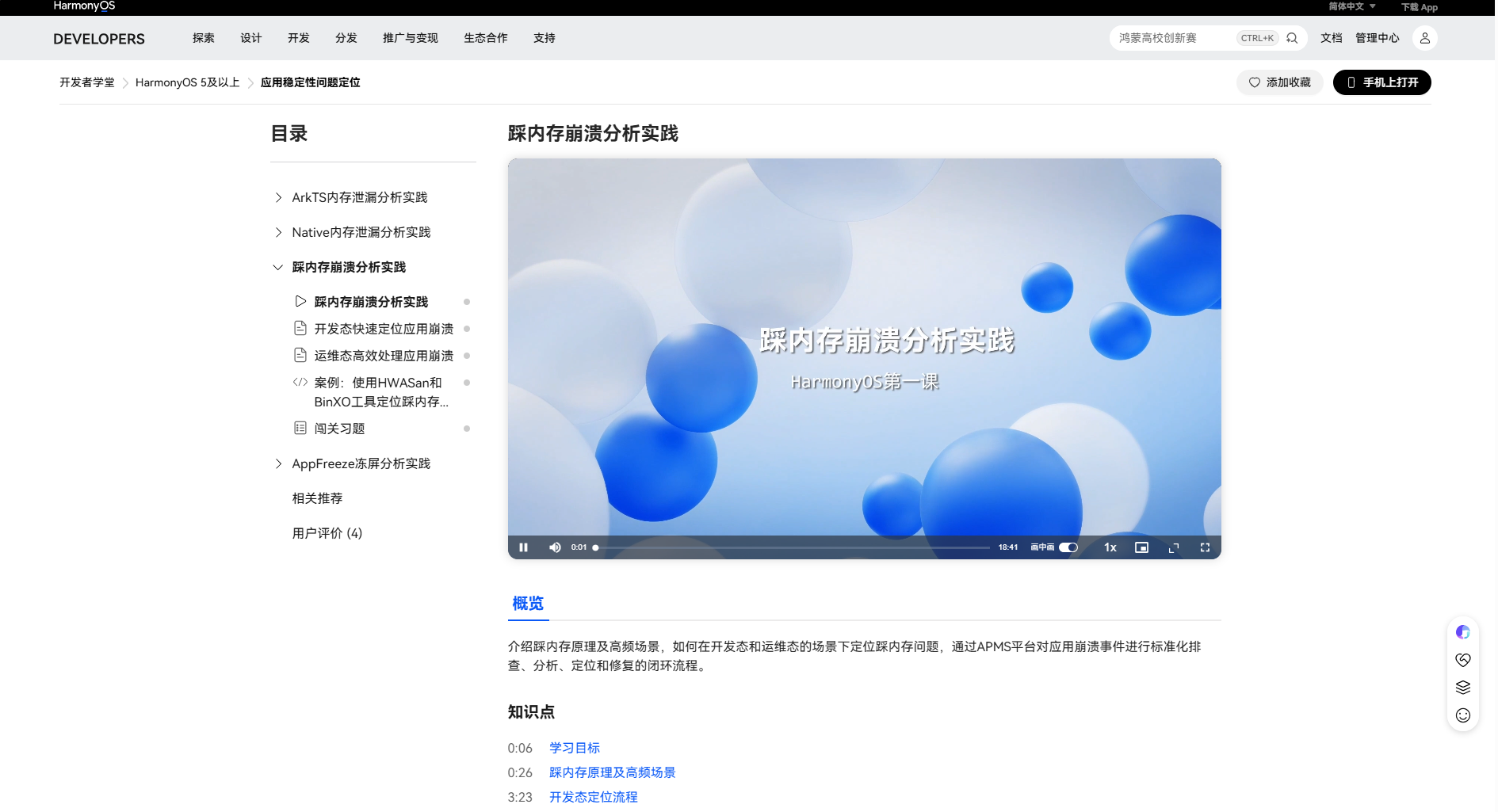Select the 概览 tab
This screenshot has height=812, width=1498.
click(x=528, y=604)
